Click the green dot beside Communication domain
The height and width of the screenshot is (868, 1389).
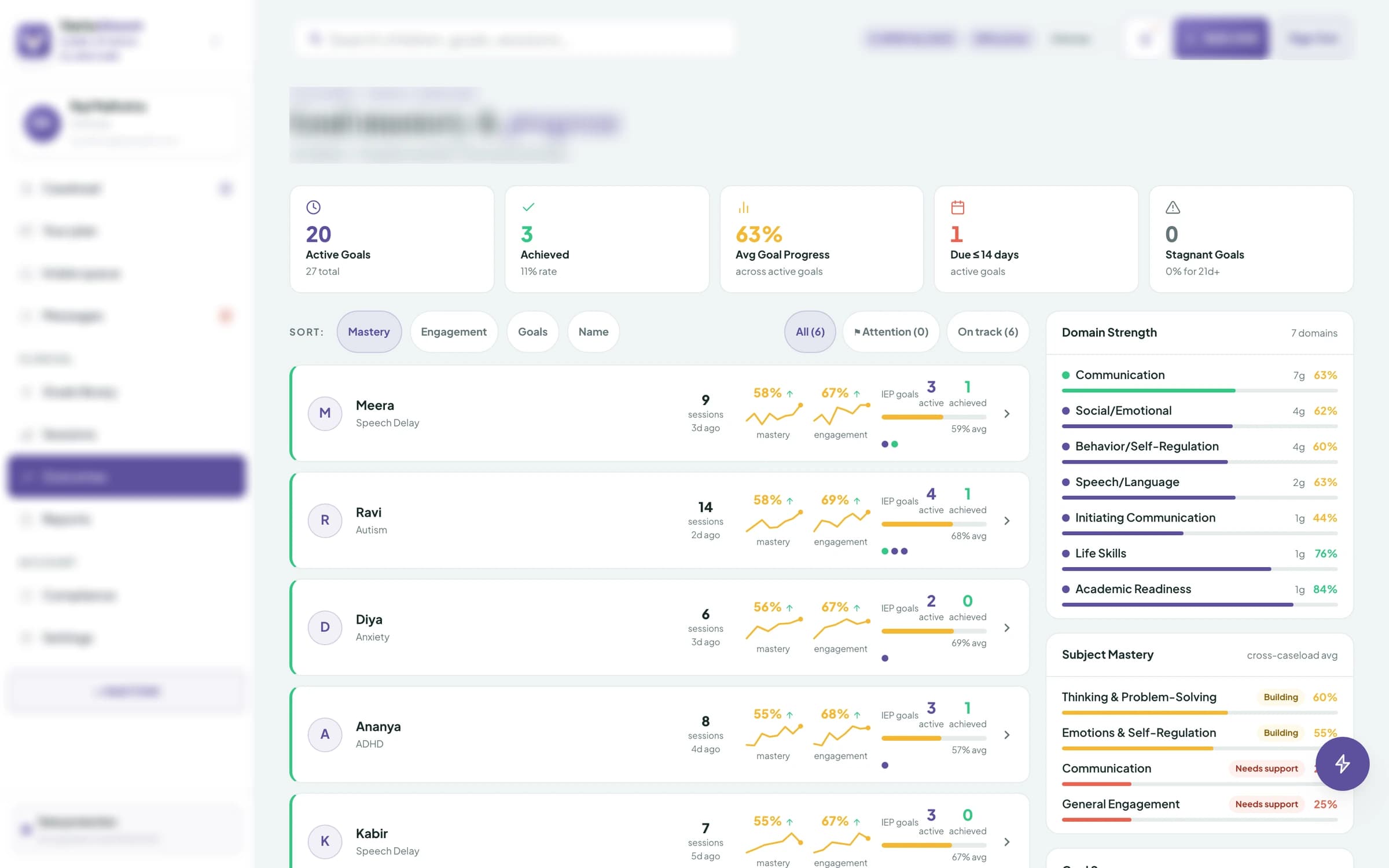pyautogui.click(x=1065, y=375)
